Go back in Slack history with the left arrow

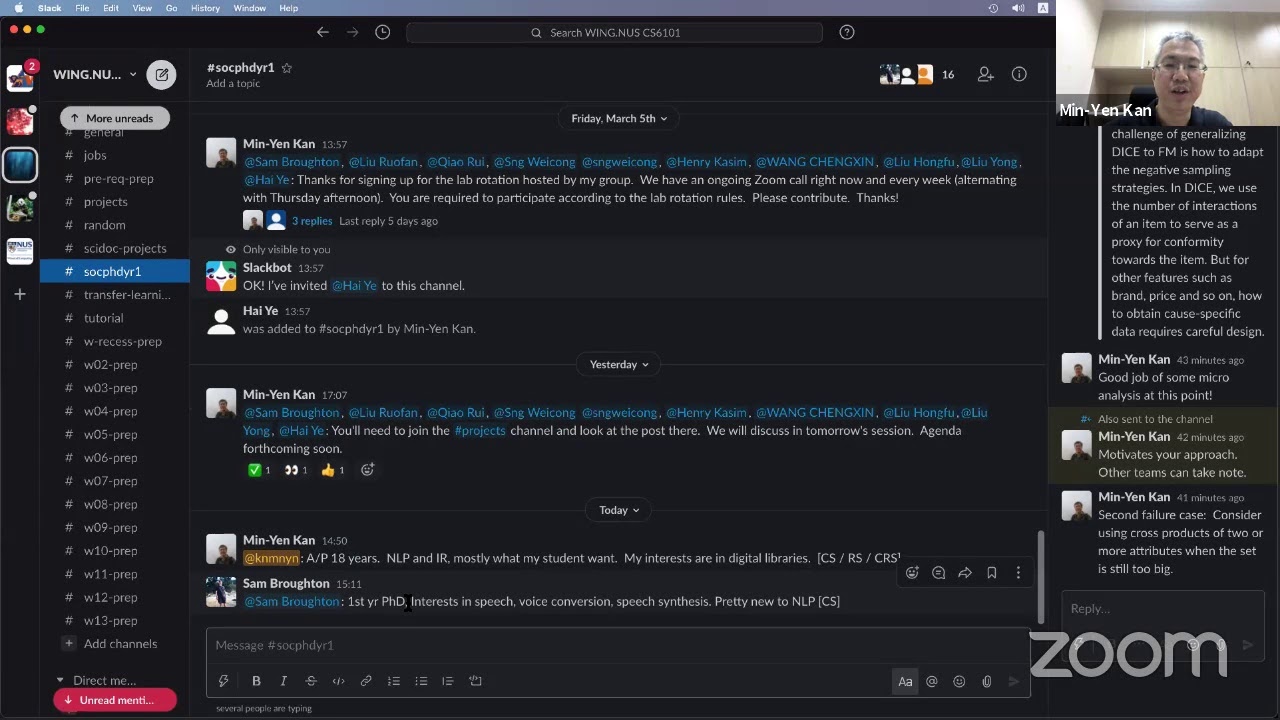tap(322, 32)
